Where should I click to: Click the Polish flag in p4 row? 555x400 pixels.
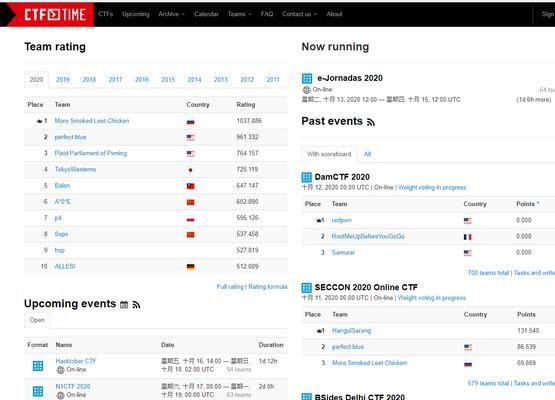coord(190,218)
